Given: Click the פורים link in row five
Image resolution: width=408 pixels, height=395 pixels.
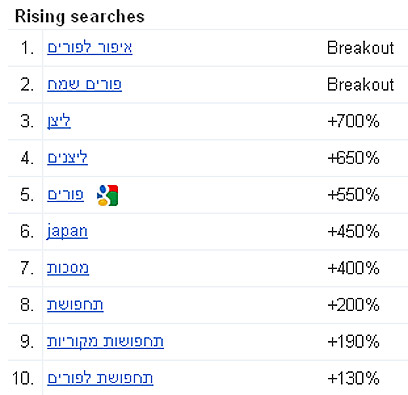Looking at the screenshot, I should coord(65,195).
